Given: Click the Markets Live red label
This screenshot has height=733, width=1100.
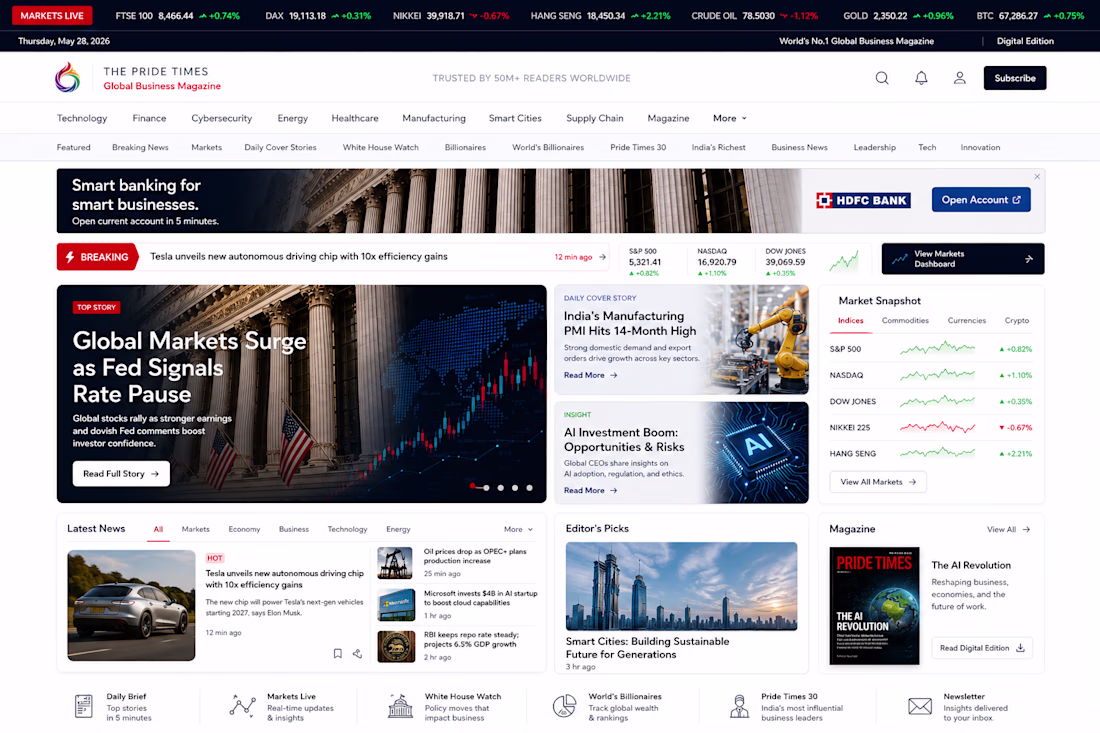Looking at the screenshot, I should pyautogui.click(x=52, y=15).
